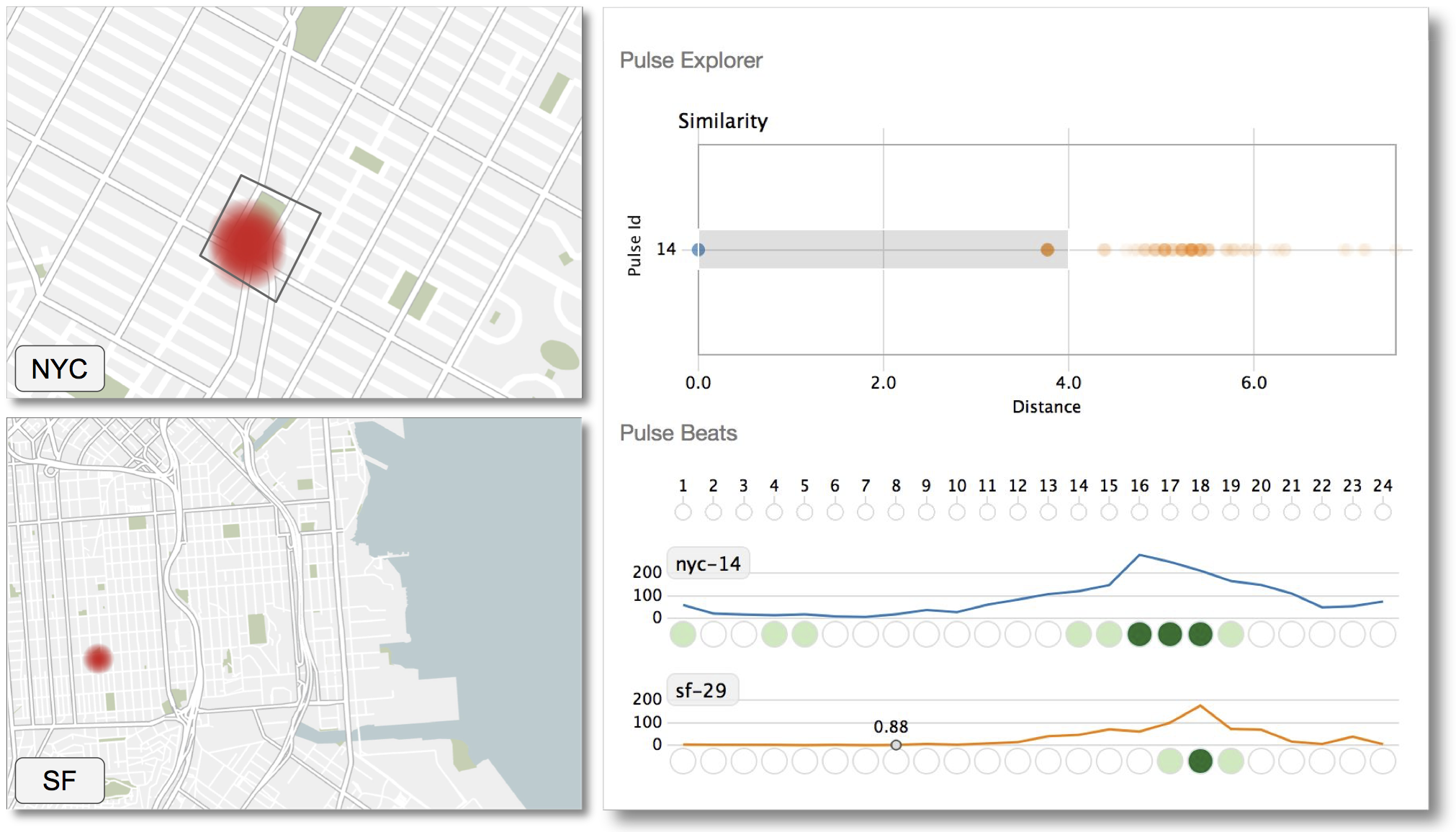Screen dimensions: 1456x832
Task: Click the peak of the nyc-14 line
Action: [1139, 555]
